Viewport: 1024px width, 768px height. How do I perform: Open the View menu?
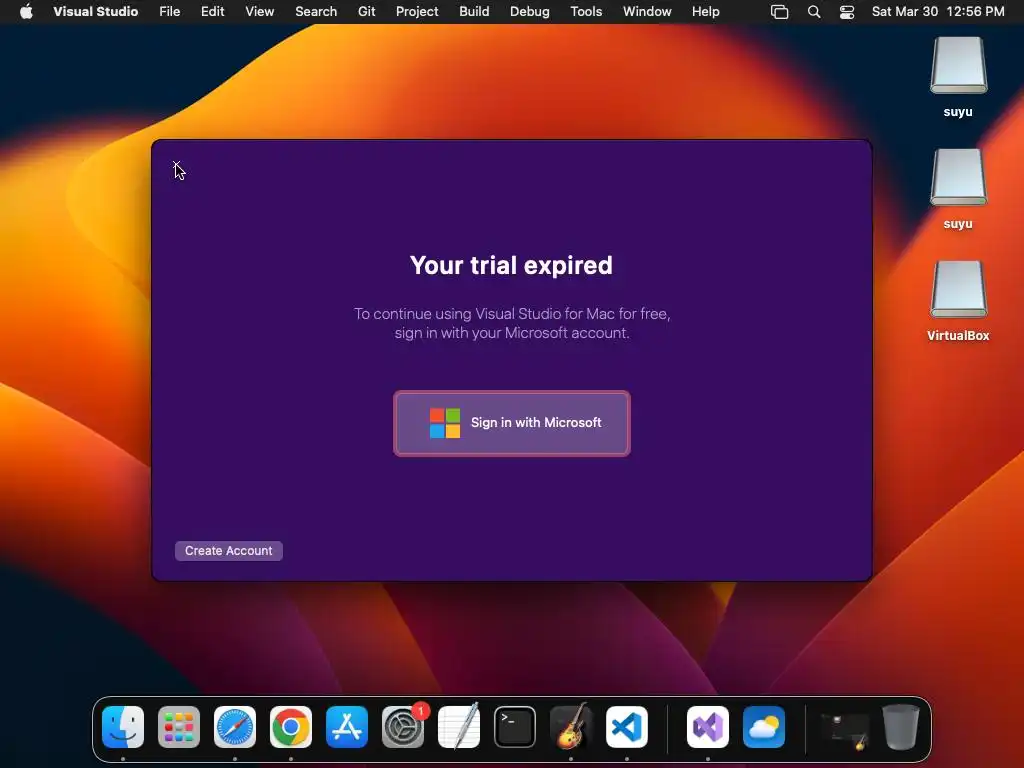pos(259,12)
